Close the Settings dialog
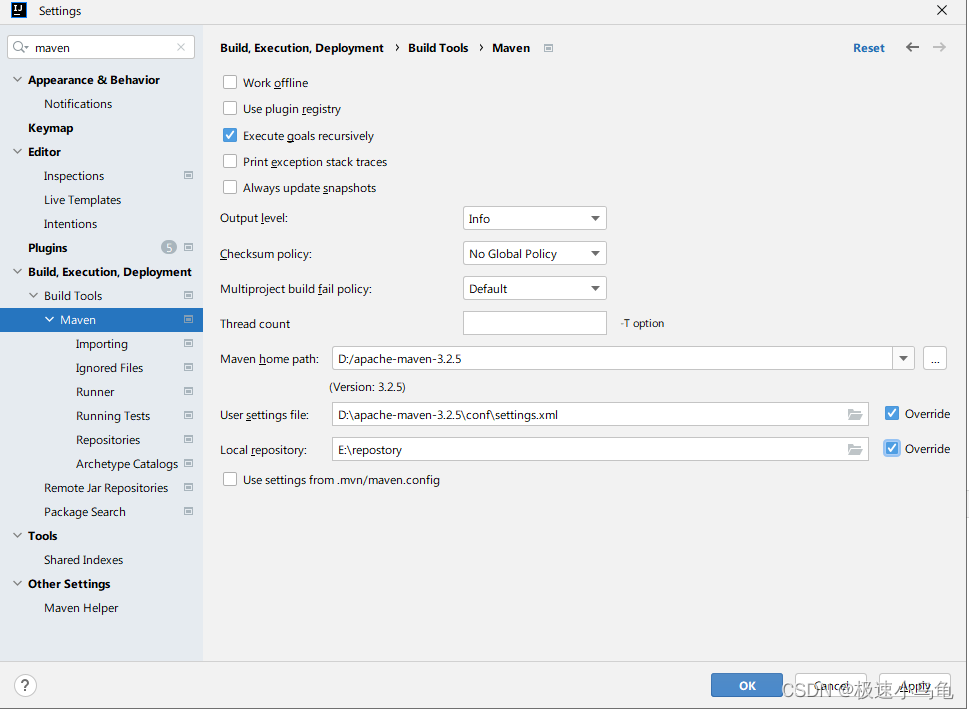This screenshot has width=969, height=709. (942, 11)
